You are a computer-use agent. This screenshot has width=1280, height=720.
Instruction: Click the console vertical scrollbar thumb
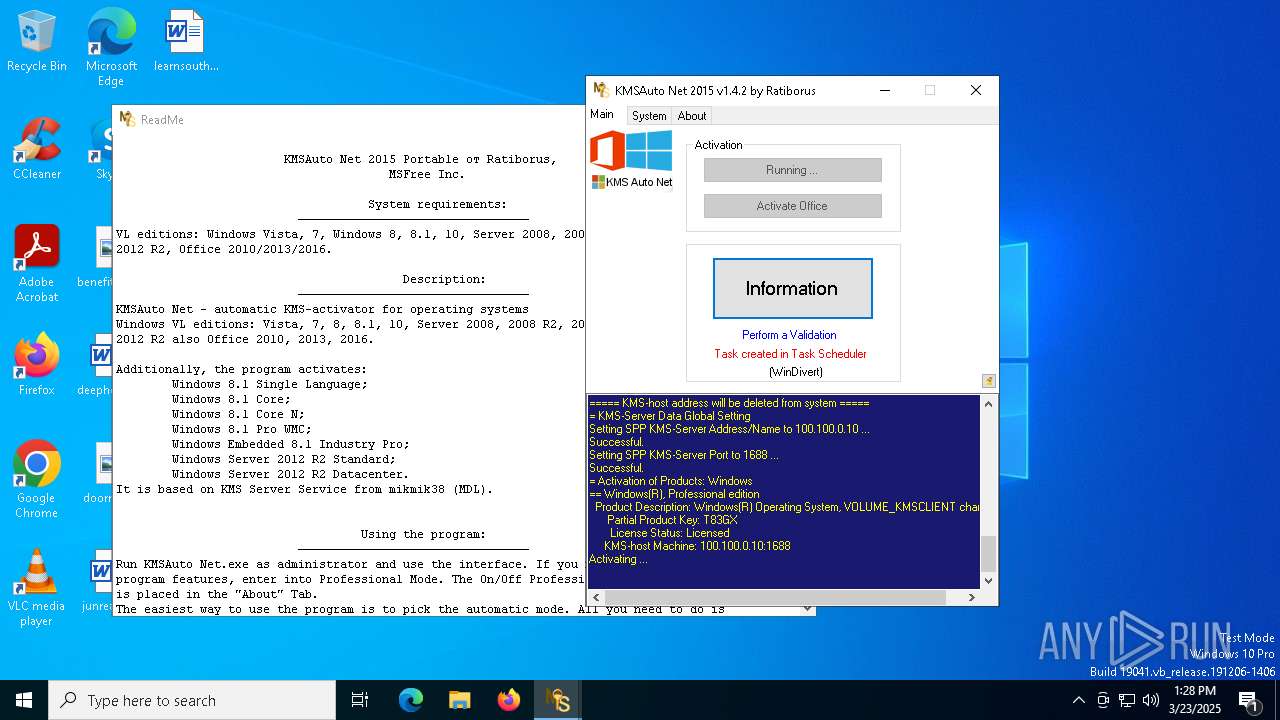[x=988, y=553]
